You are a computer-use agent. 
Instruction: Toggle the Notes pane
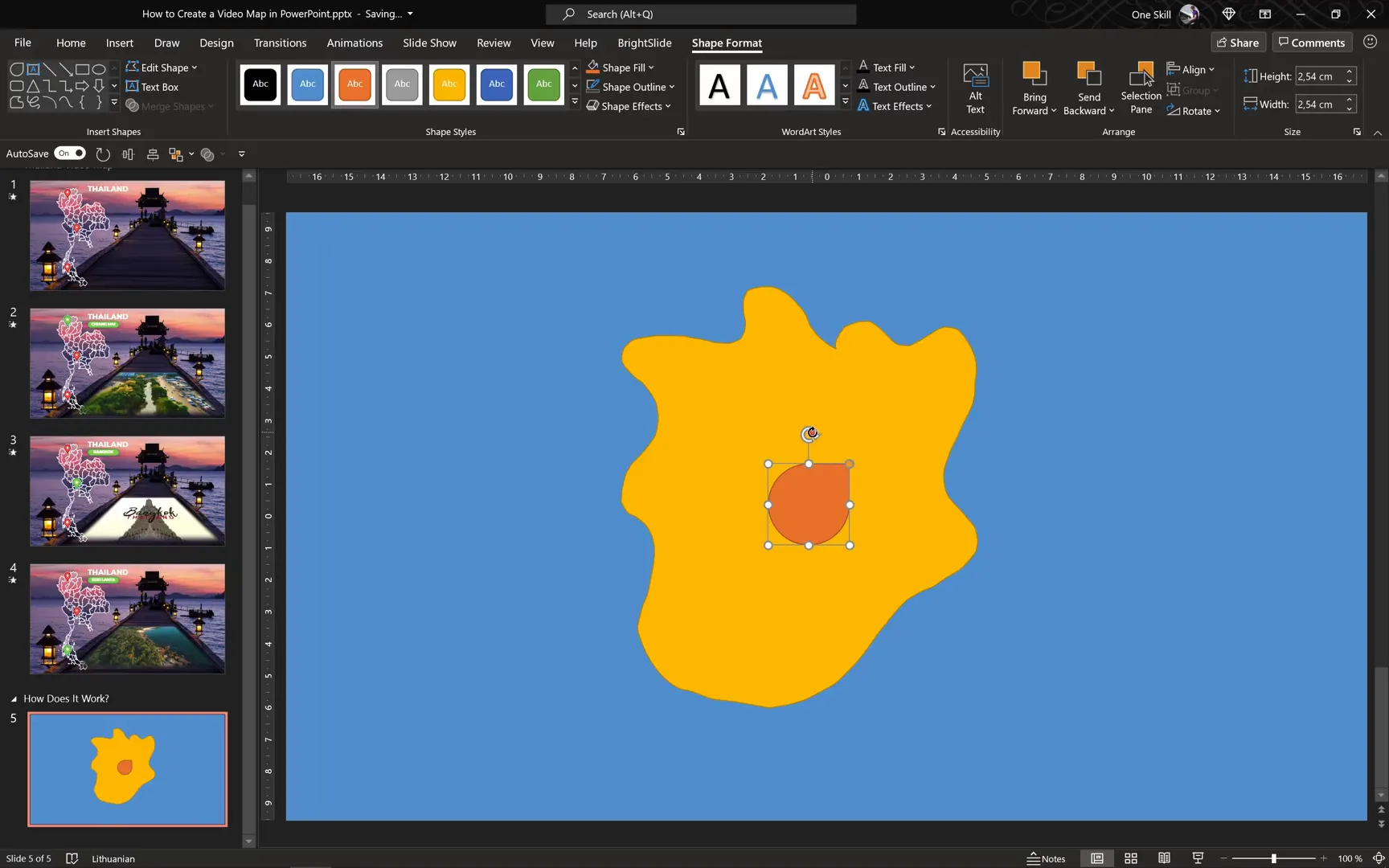tap(1047, 858)
